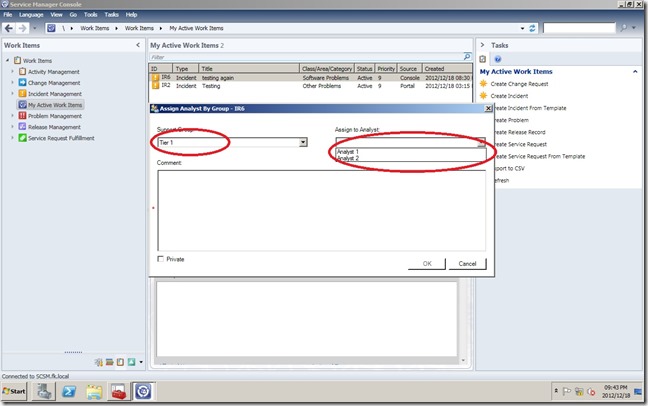Viewport: 648px width, 406px height.
Task: Expand the Change Management tree node
Action: pos(12,82)
